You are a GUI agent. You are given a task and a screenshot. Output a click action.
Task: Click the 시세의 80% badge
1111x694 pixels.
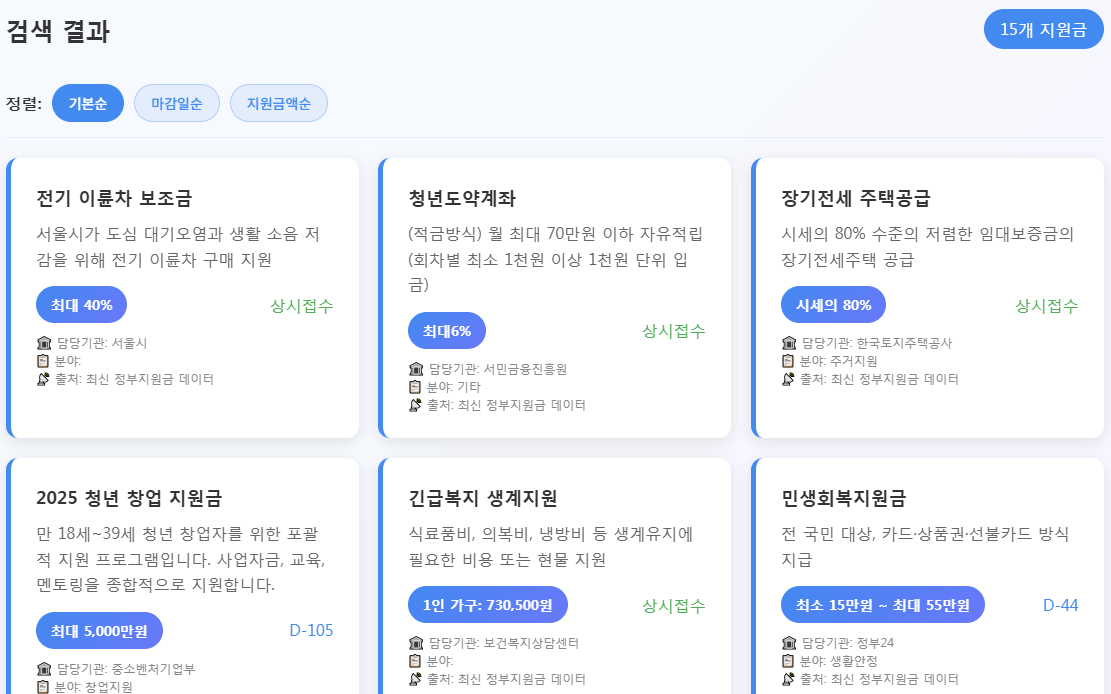(x=832, y=304)
